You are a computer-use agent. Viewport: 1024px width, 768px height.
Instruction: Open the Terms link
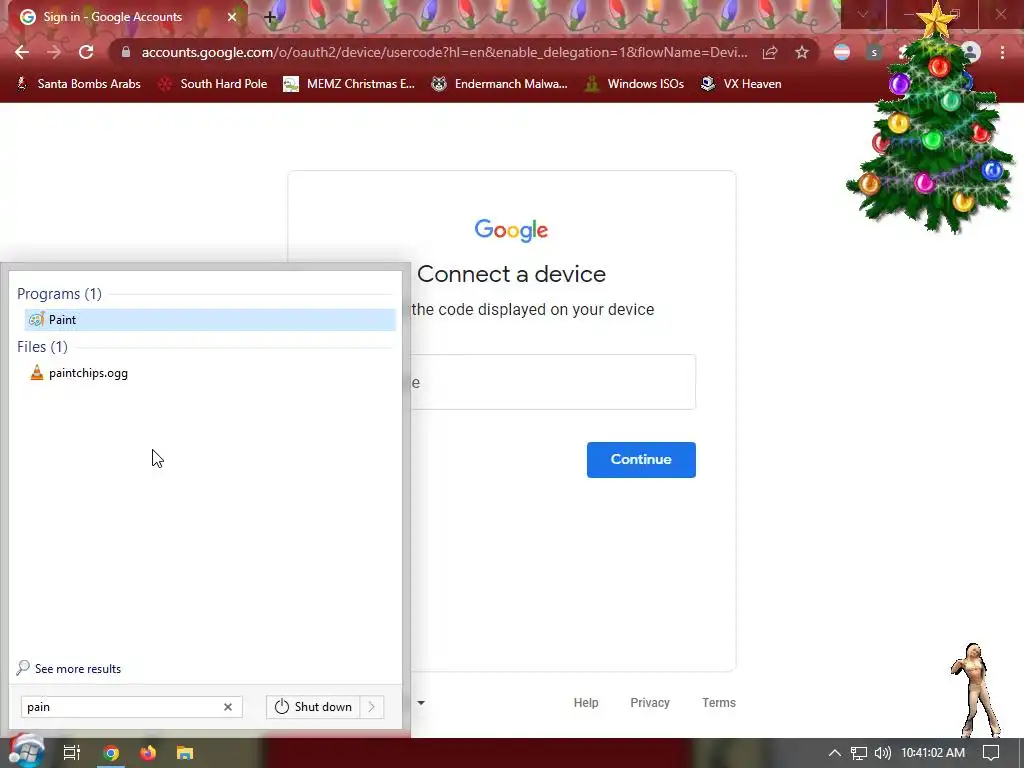tap(718, 703)
